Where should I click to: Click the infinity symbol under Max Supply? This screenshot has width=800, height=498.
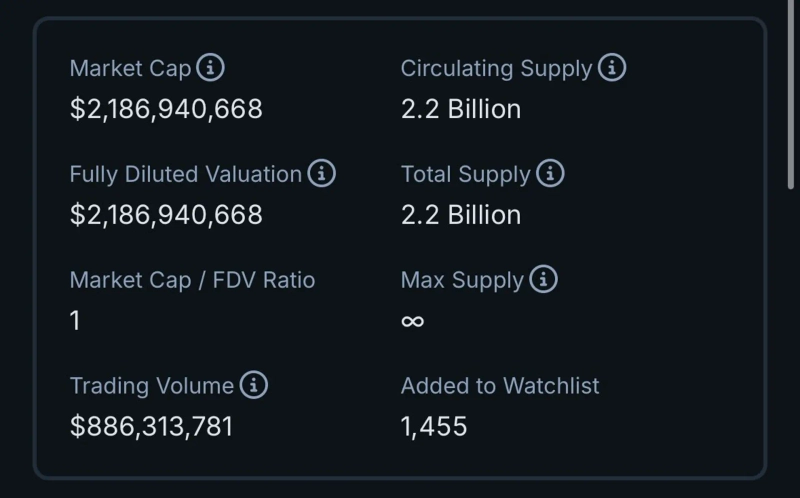(412, 321)
